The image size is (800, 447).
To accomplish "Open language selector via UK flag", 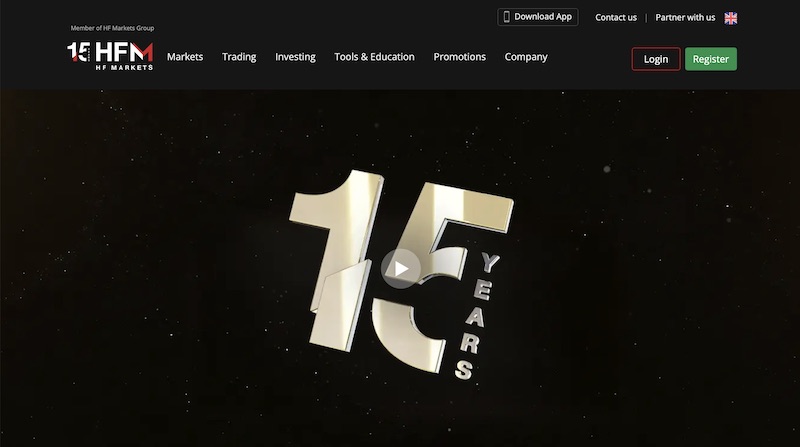I will point(731,18).
